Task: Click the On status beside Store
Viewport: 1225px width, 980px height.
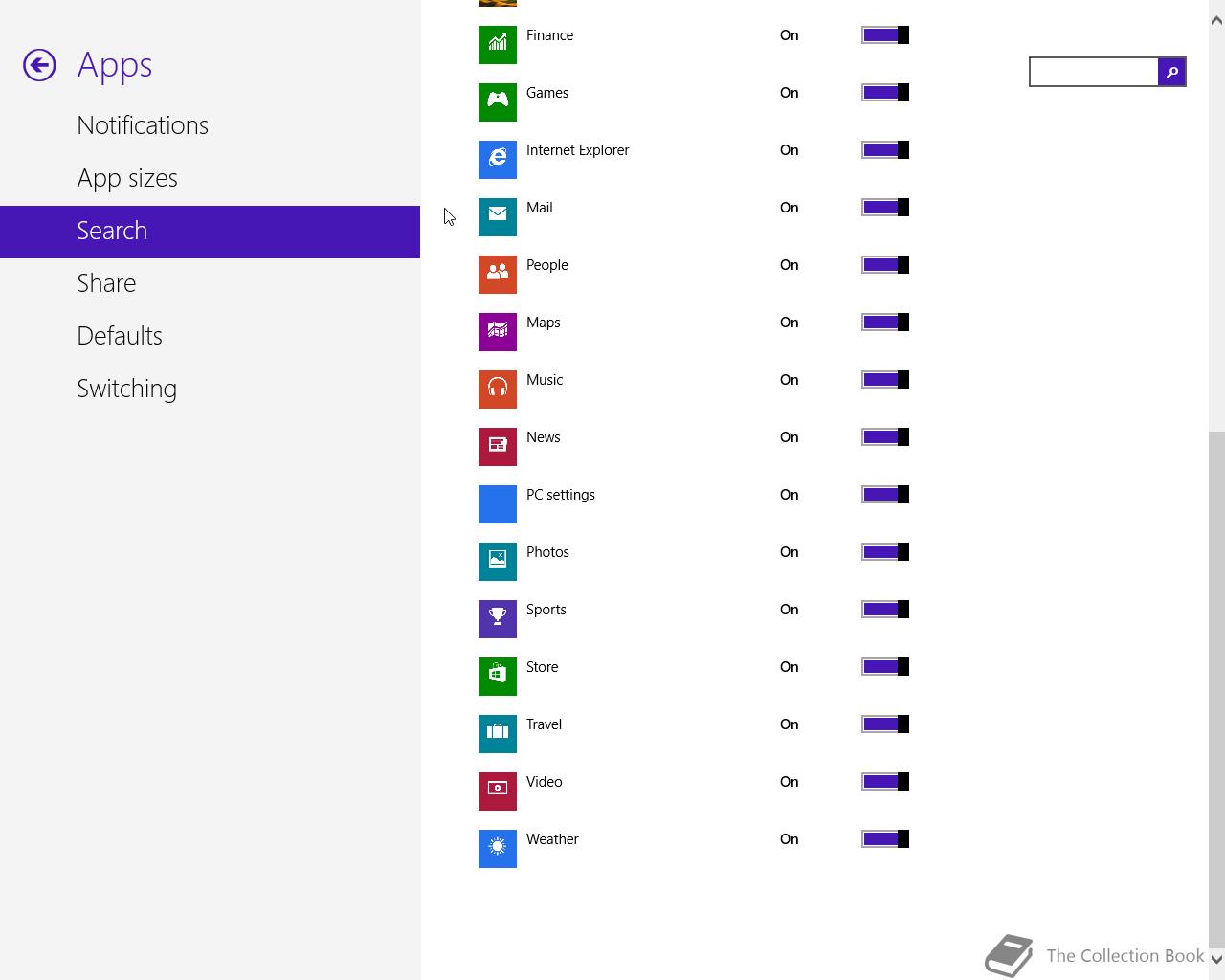Action: (x=789, y=667)
